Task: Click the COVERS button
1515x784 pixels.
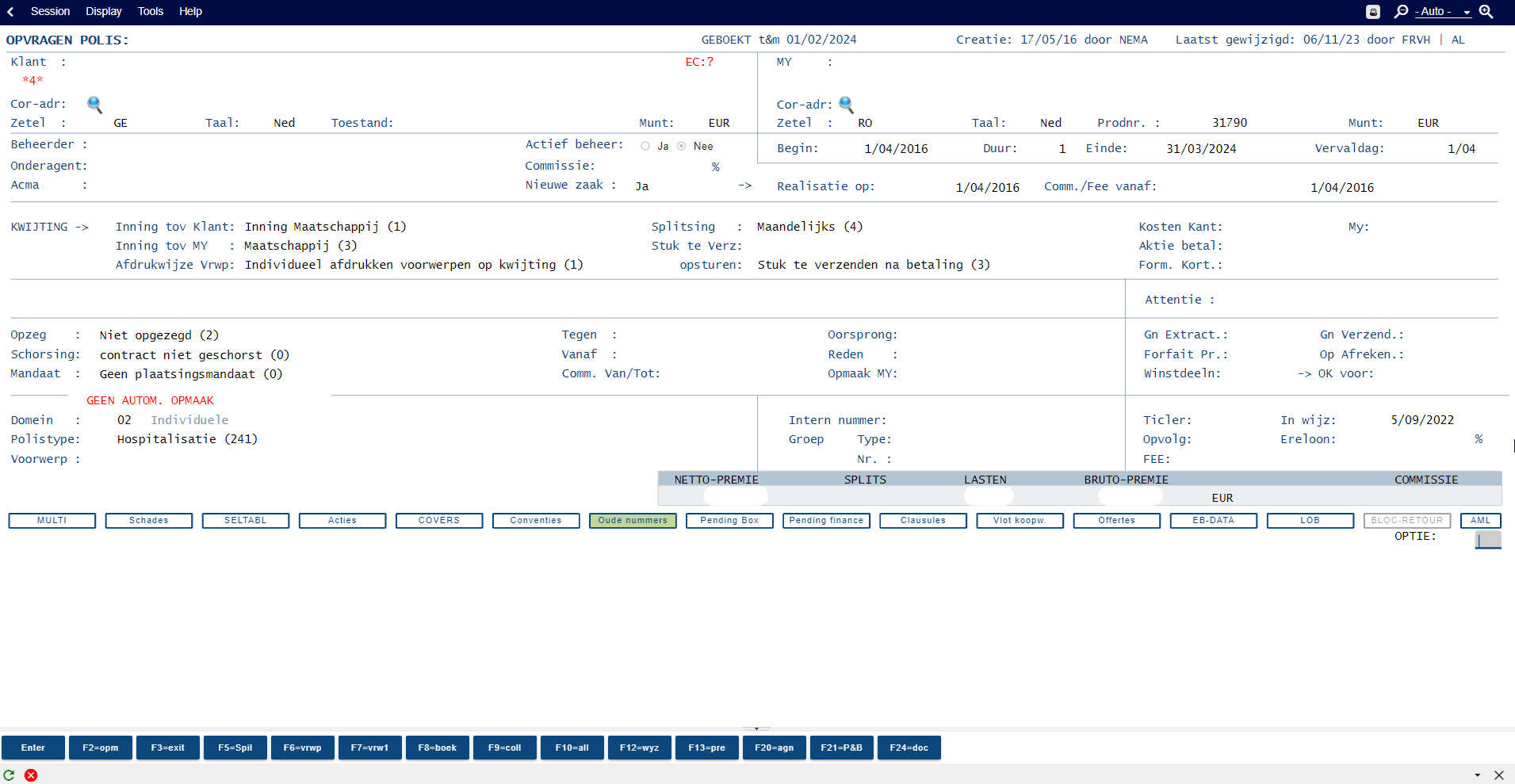Action: click(439, 521)
